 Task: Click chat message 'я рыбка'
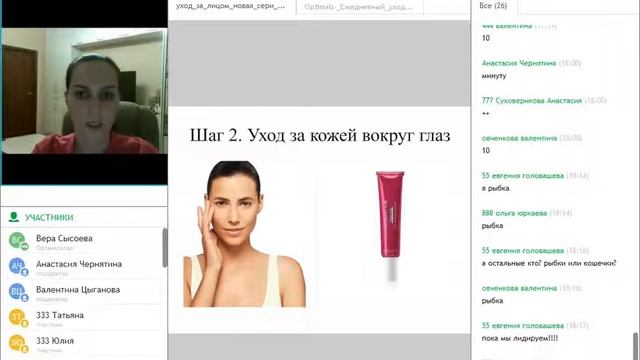(495, 188)
